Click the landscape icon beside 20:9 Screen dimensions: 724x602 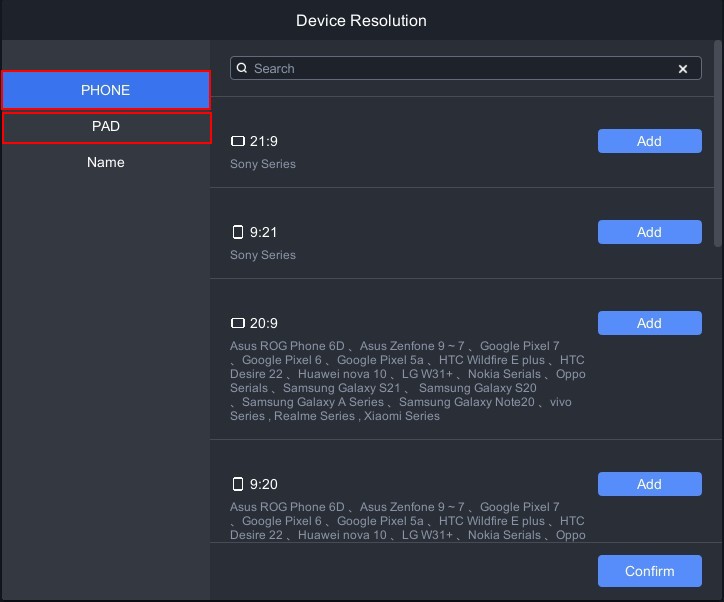(x=238, y=323)
